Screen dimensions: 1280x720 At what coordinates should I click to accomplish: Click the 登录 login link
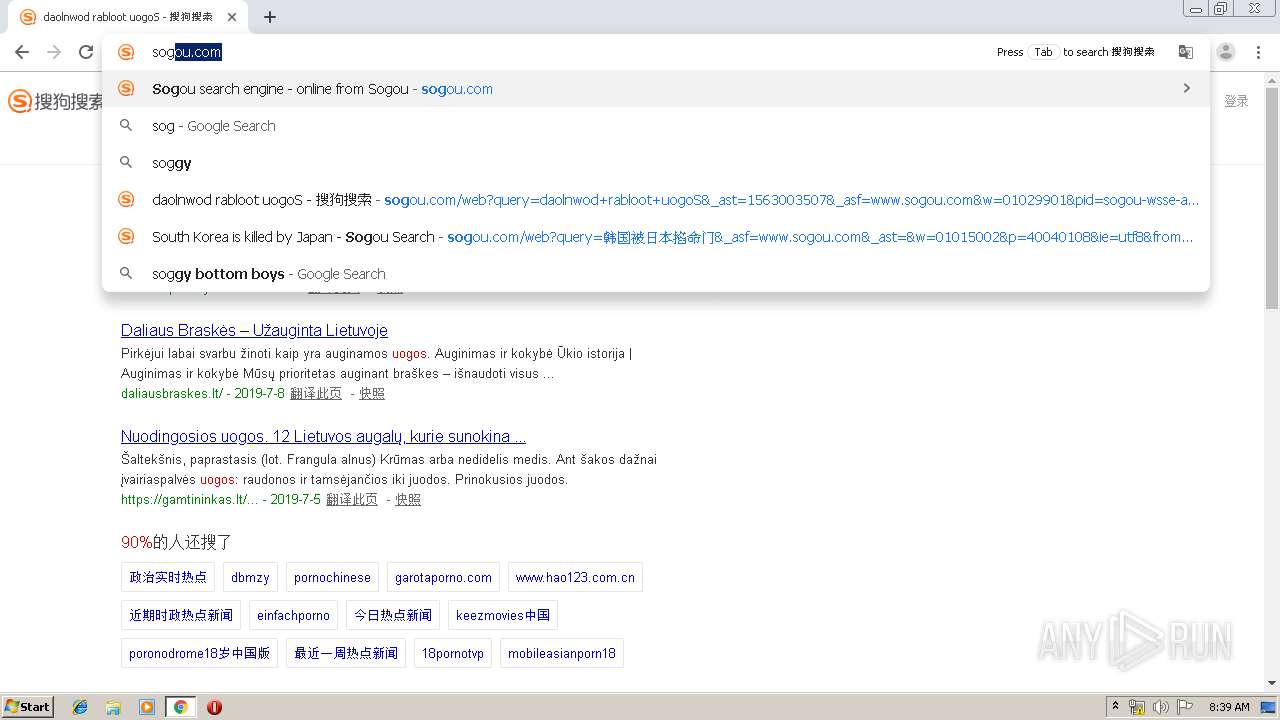[1236, 101]
